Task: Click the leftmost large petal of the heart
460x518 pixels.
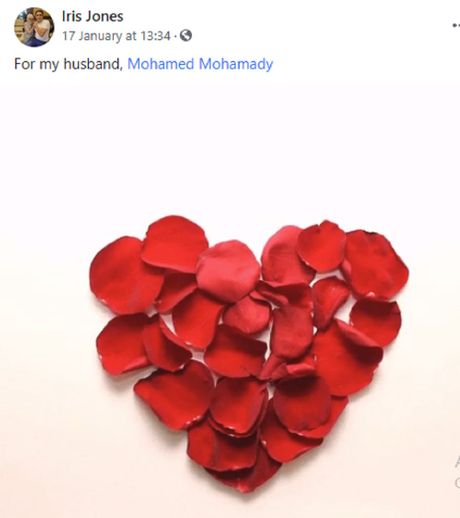Action: pyautogui.click(x=123, y=276)
